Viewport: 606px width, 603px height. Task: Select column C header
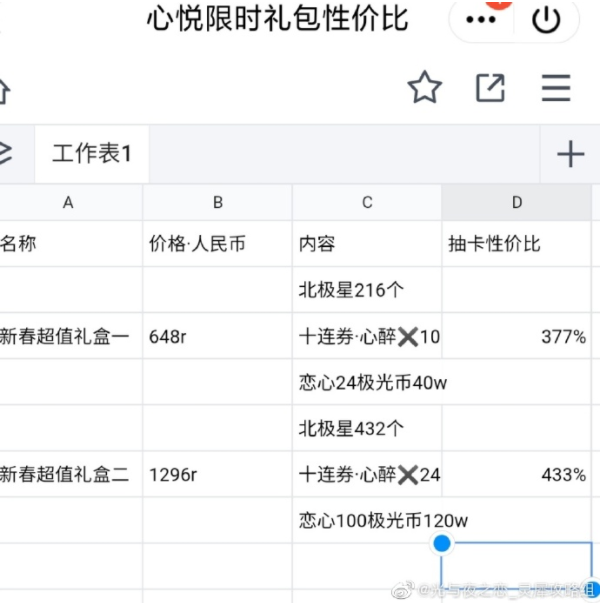point(367,202)
